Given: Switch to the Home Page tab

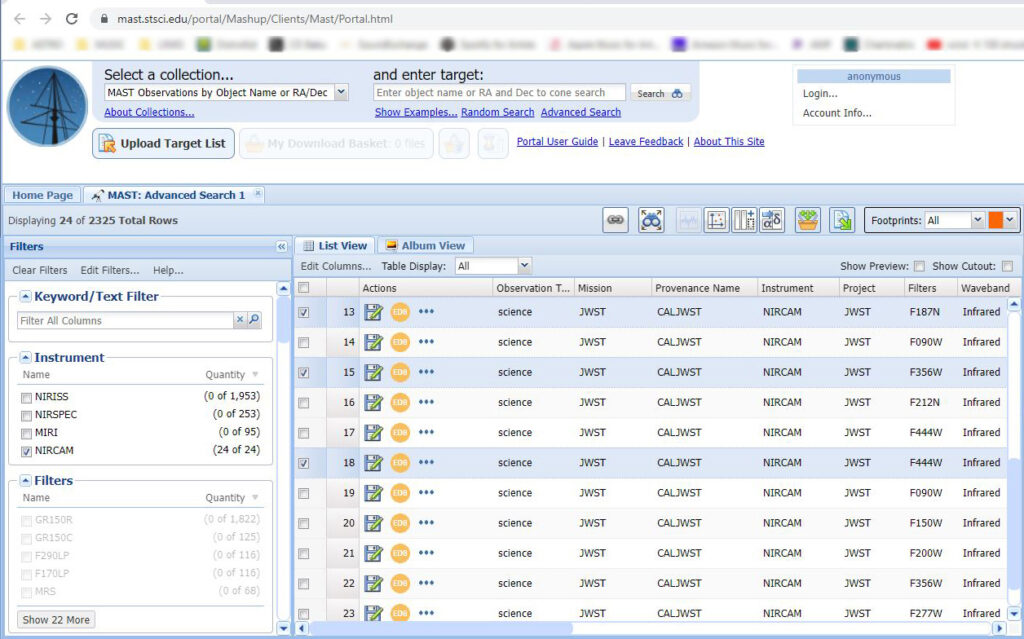Looking at the screenshot, I should 42,195.
